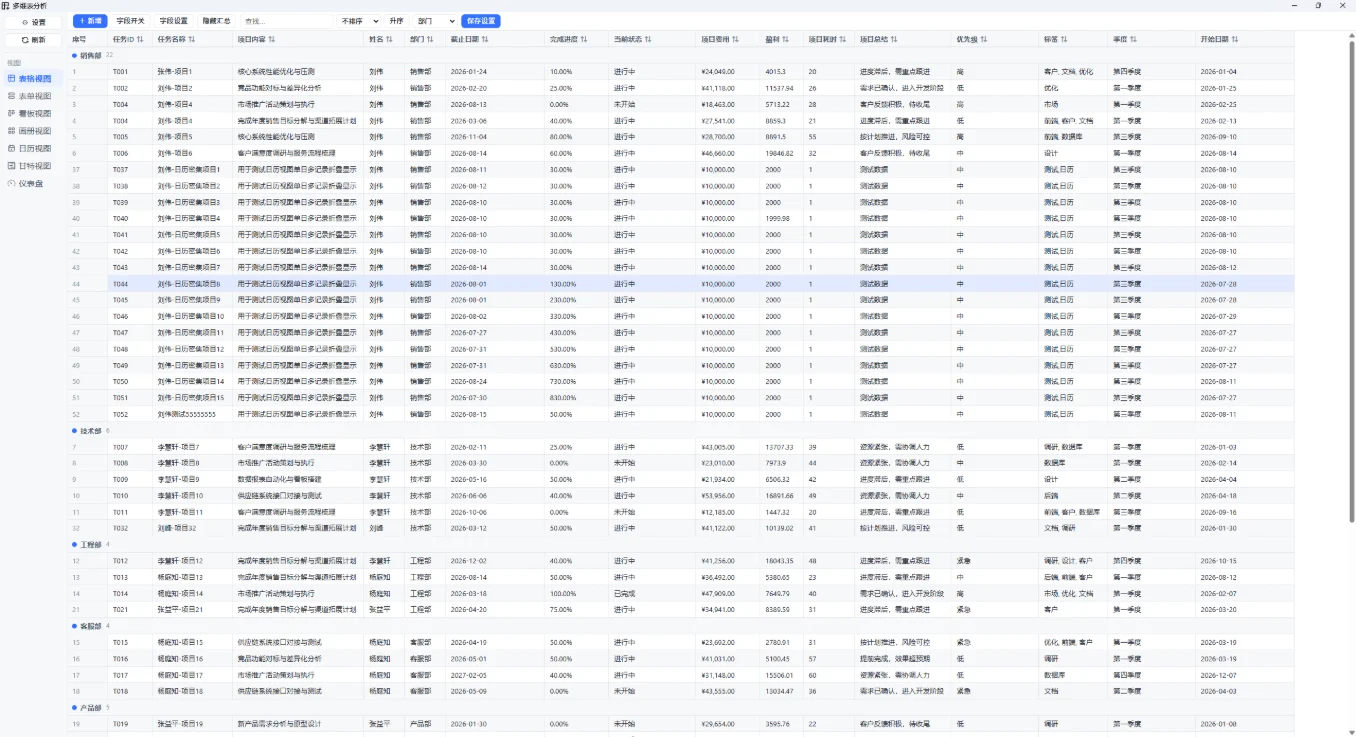Focus the 查找 search field
Viewport: 1356px width, 737px height.
coord(286,20)
